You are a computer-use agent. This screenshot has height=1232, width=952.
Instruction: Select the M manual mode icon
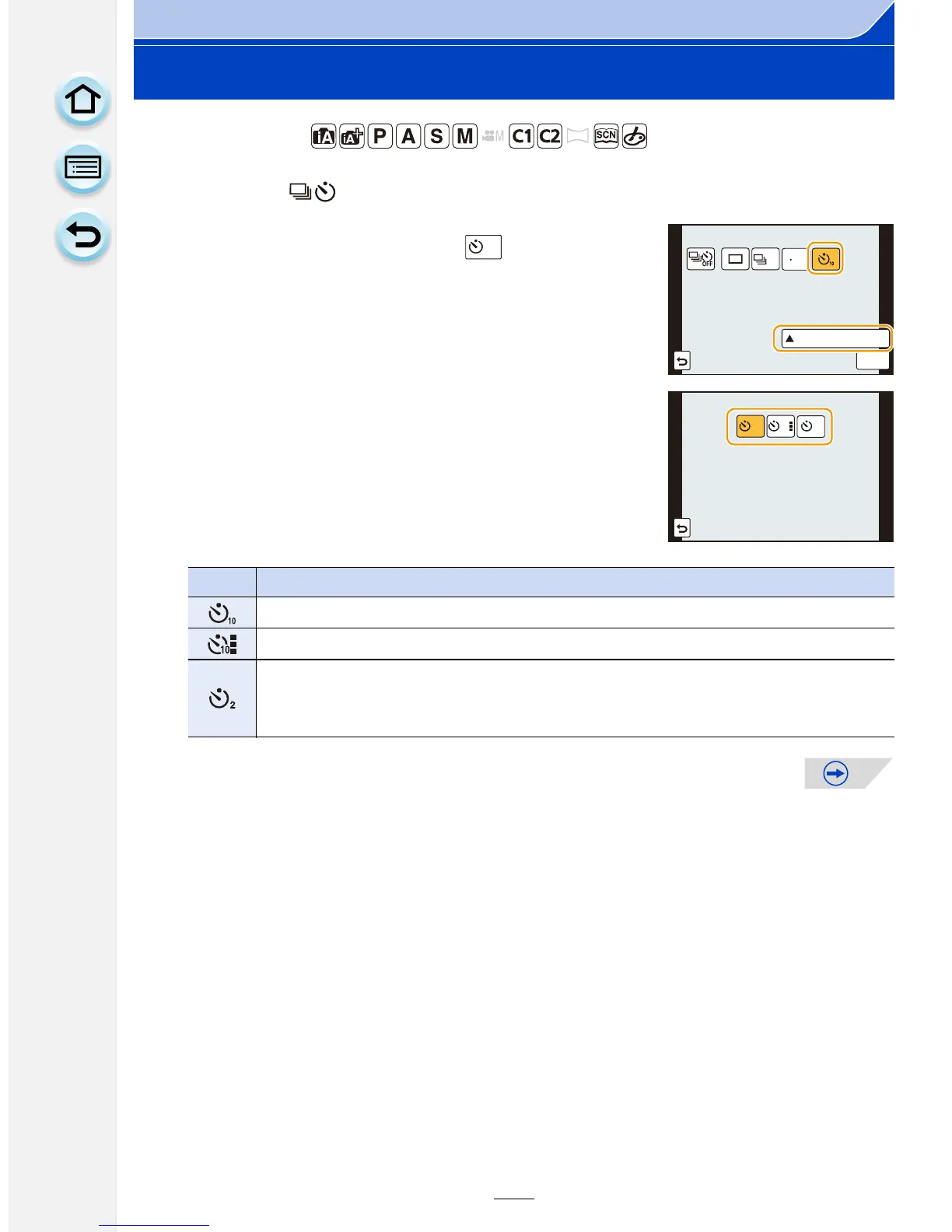point(465,136)
